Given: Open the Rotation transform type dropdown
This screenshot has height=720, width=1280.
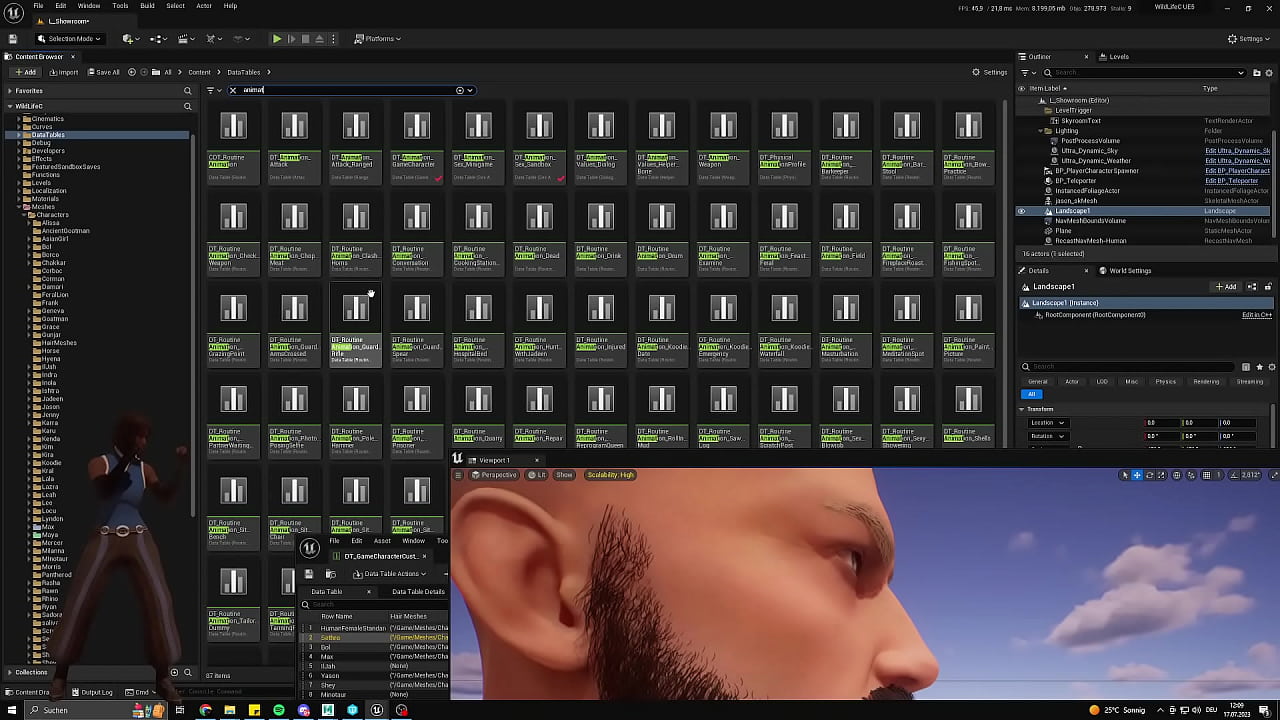Looking at the screenshot, I should point(1048,436).
